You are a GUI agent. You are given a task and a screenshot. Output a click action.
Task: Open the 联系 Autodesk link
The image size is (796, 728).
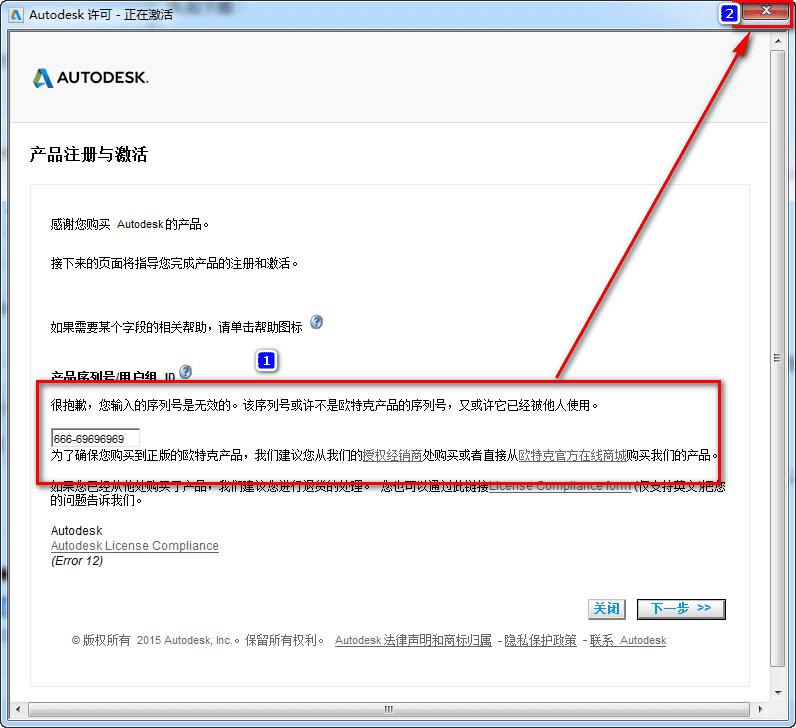coord(627,640)
